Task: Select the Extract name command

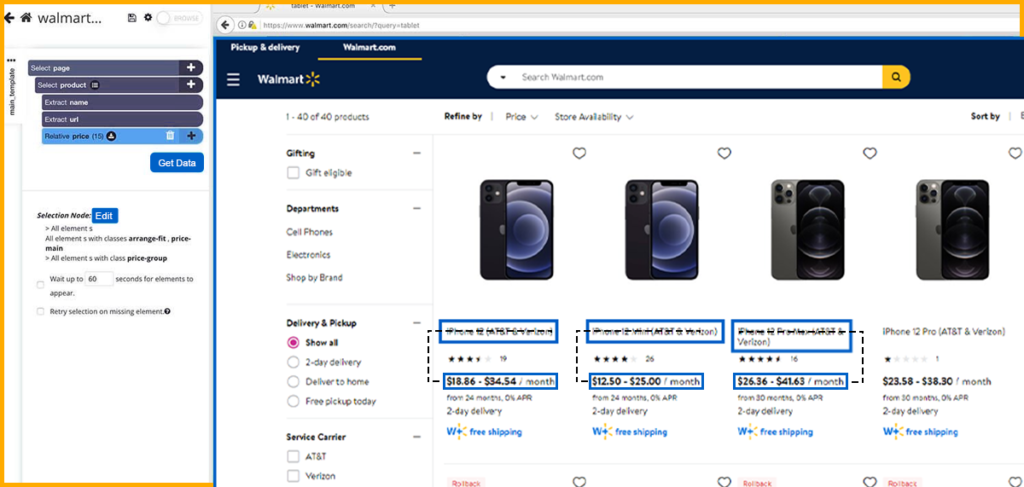Action: pyautogui.click(x=122, y=102)
